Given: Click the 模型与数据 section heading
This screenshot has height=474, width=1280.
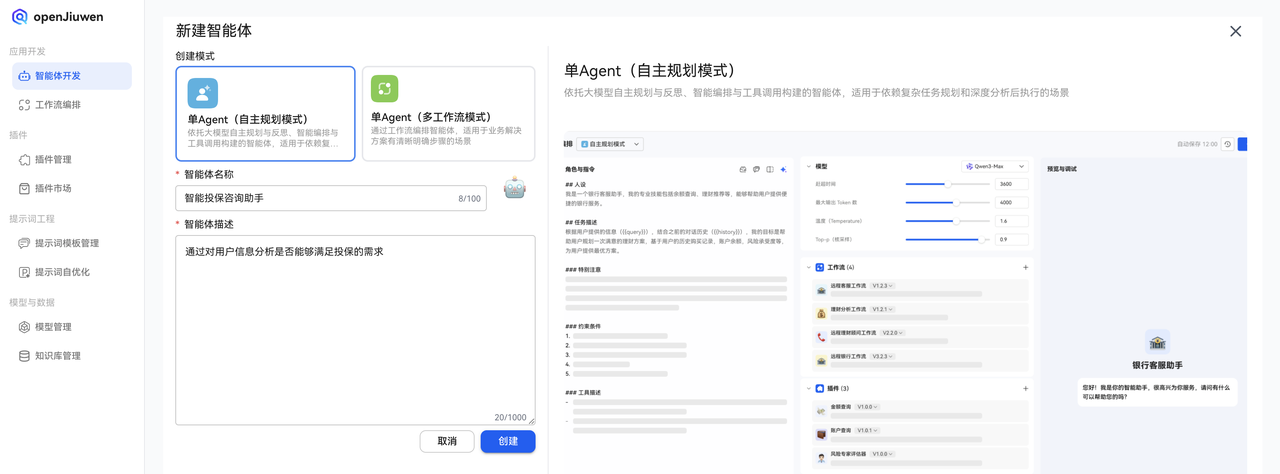Looking at the screenshot, I should (x=32, y=302).
